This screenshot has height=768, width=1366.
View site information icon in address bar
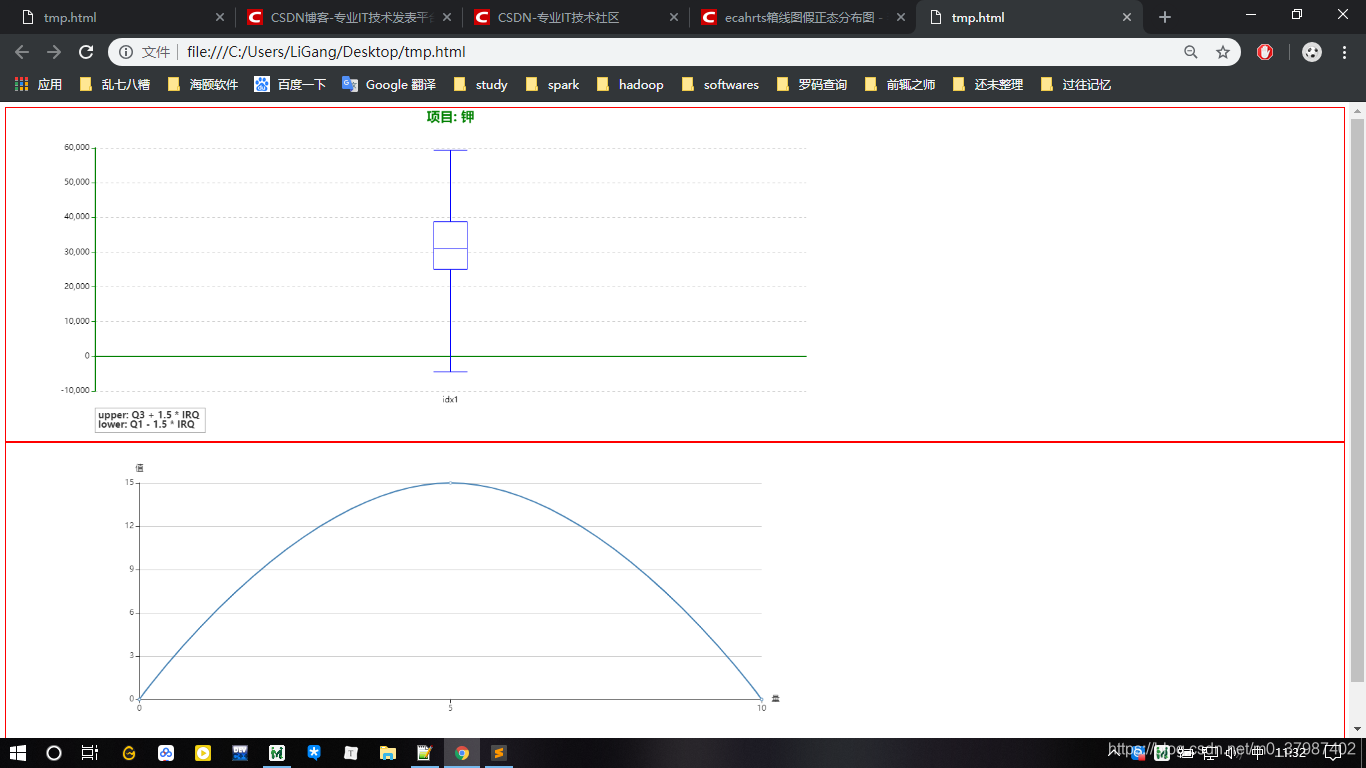tap(126, 52)
